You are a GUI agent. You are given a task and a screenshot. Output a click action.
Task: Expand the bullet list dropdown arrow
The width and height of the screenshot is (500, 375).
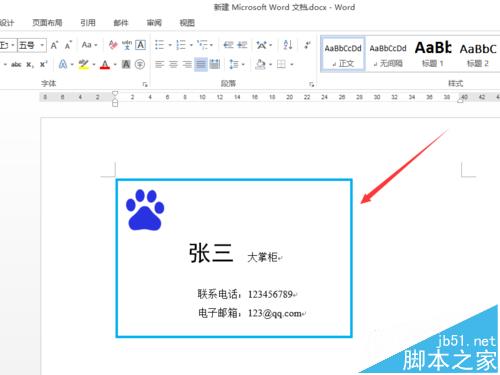170,45
